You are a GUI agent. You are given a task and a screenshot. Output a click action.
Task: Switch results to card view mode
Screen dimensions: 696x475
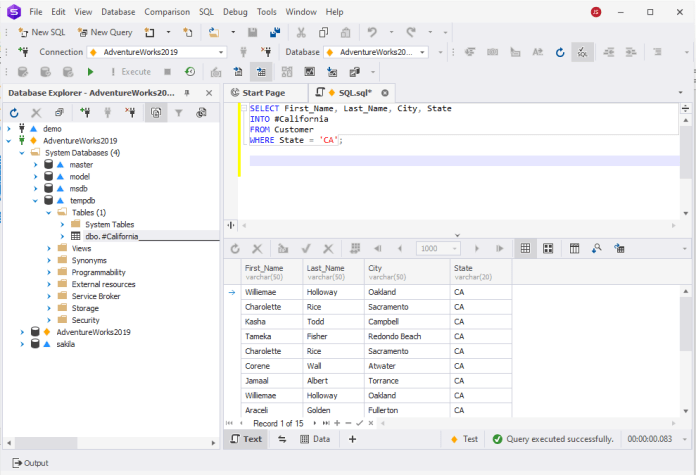point(548,248)
